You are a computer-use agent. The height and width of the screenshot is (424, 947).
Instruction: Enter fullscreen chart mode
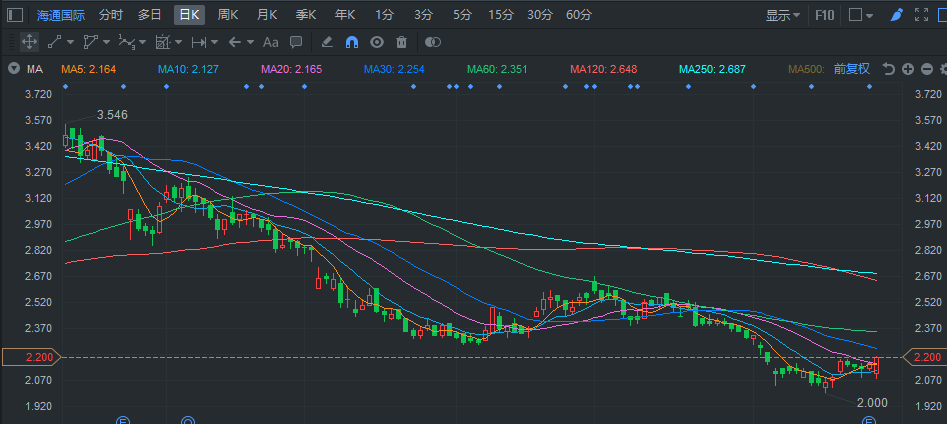click(x=921, y=15)
